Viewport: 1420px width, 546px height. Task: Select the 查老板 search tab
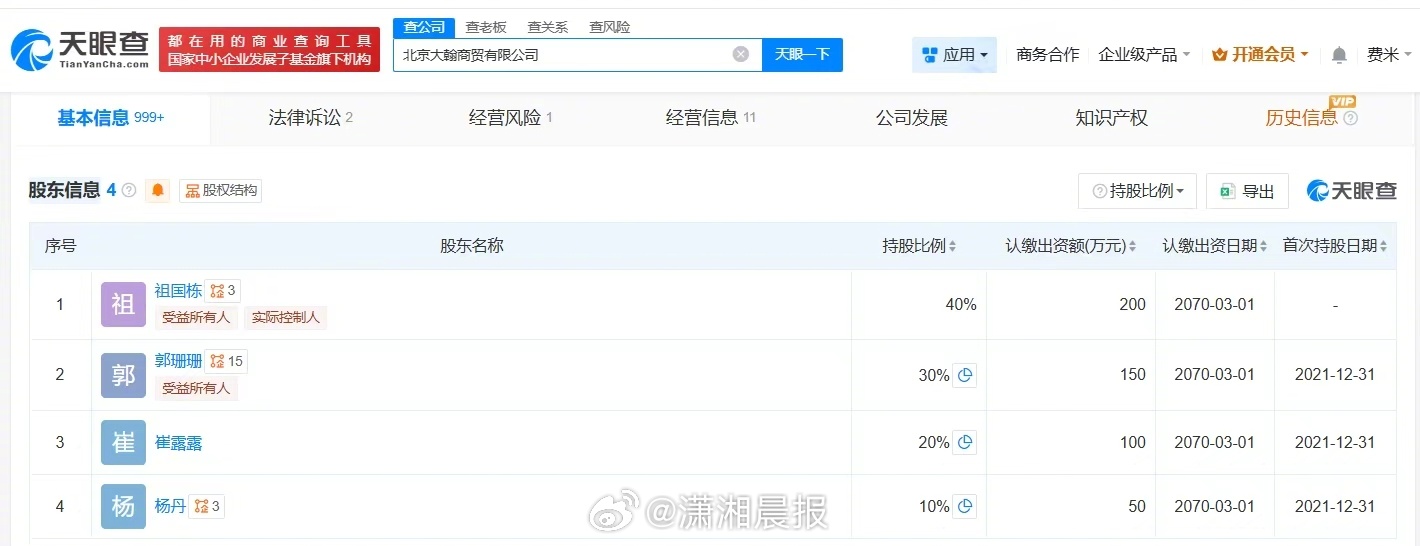(486, 27)
